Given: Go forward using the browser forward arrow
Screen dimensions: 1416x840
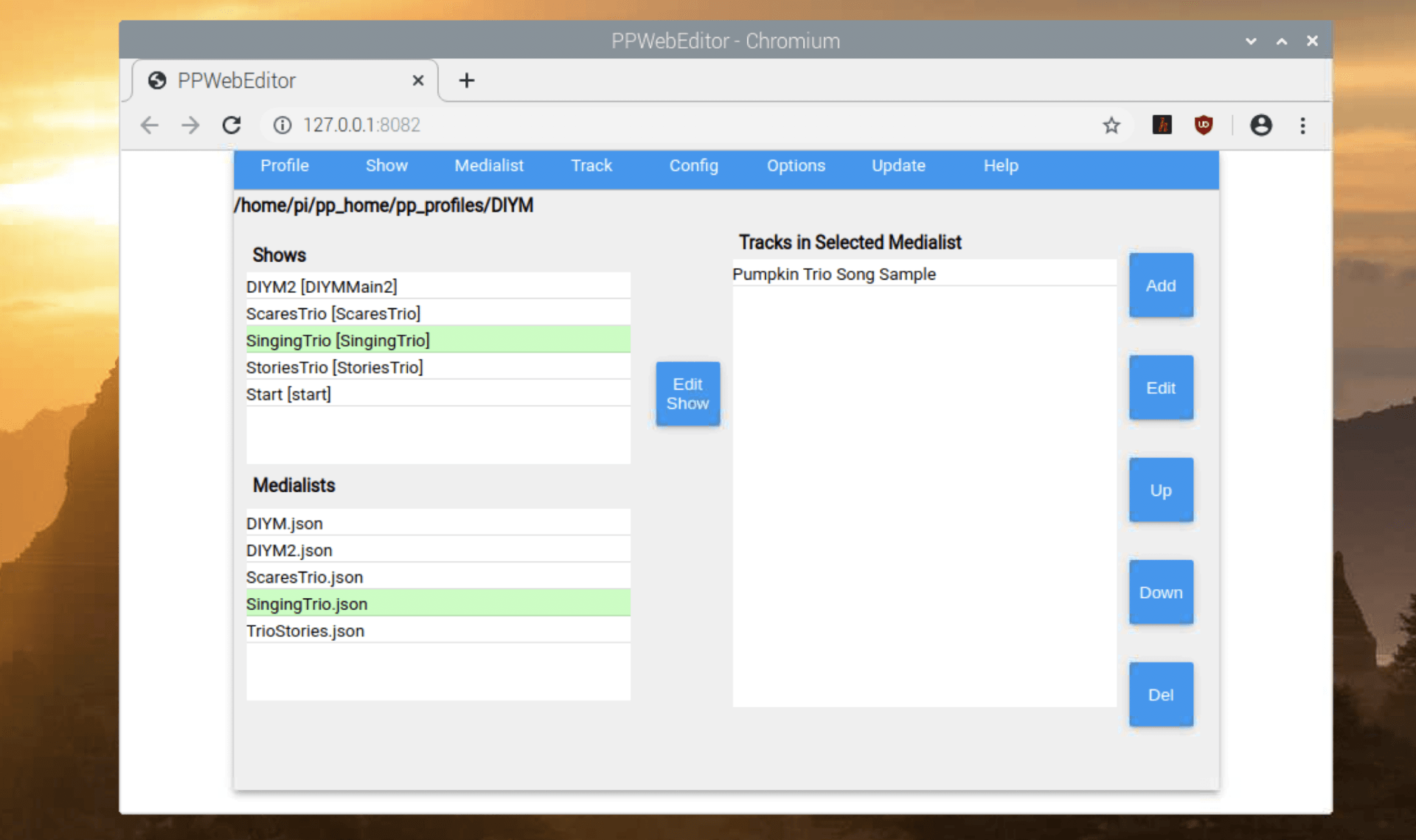Looking at the screenshot, I should pos(190,125).
